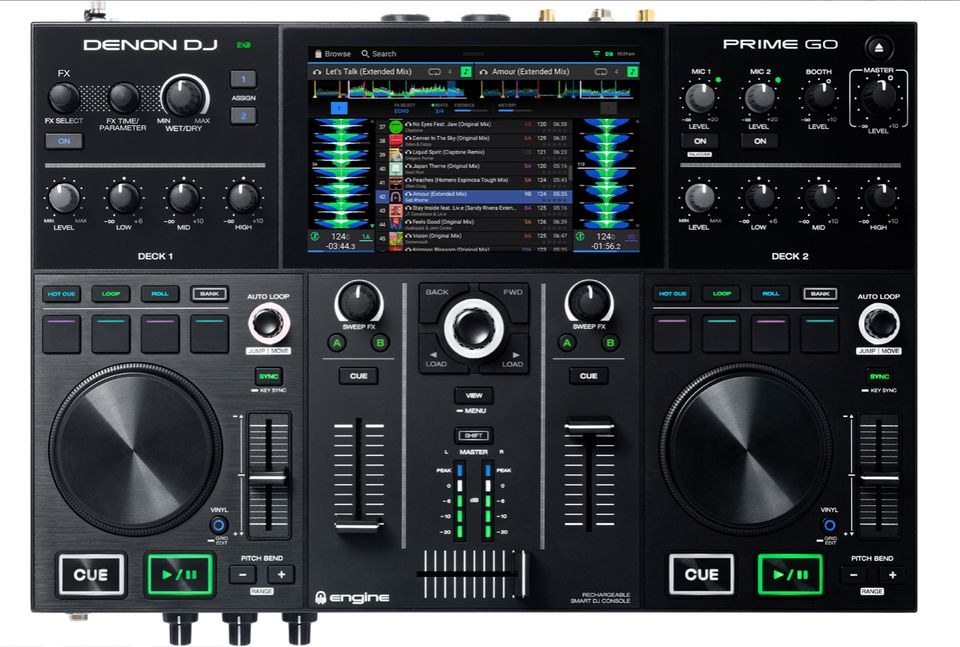Screen dimensions: 960x647
Task: Tap Deck 2 PITCH BEND plus button
Action: [891, 575]
